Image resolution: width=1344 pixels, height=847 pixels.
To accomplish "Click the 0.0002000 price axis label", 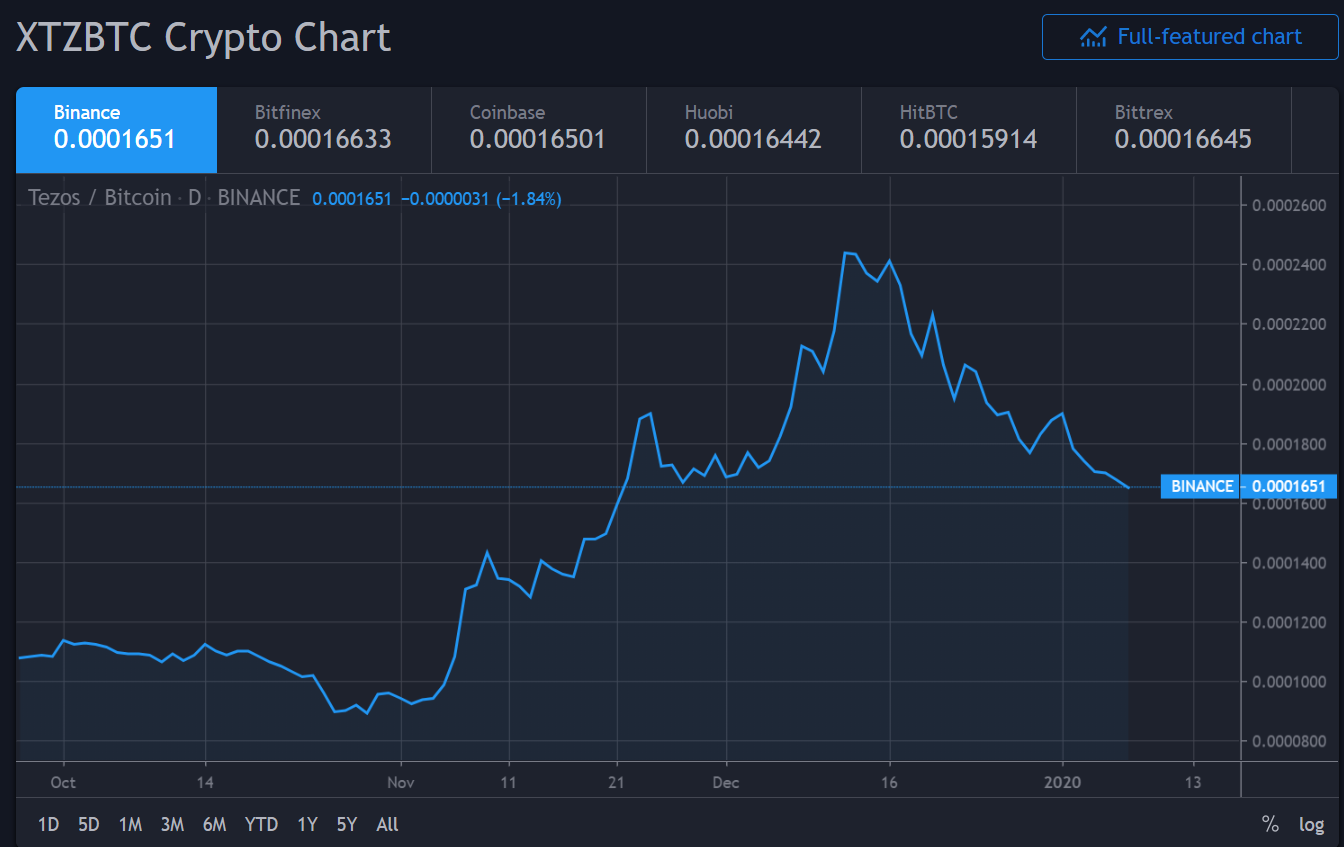I will (x=1289, y=384).
